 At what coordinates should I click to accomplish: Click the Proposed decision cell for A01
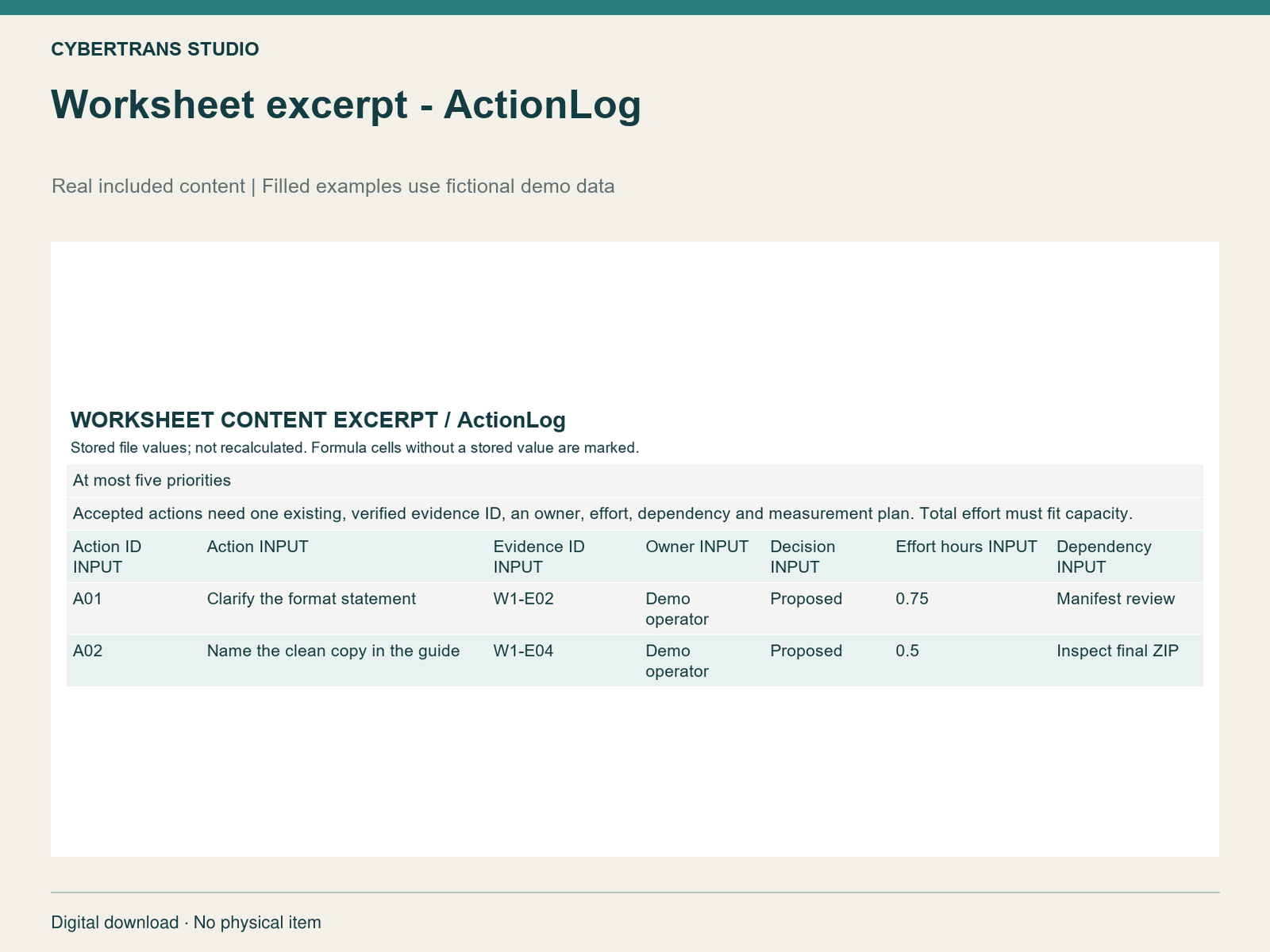click(x=827, y=608)
